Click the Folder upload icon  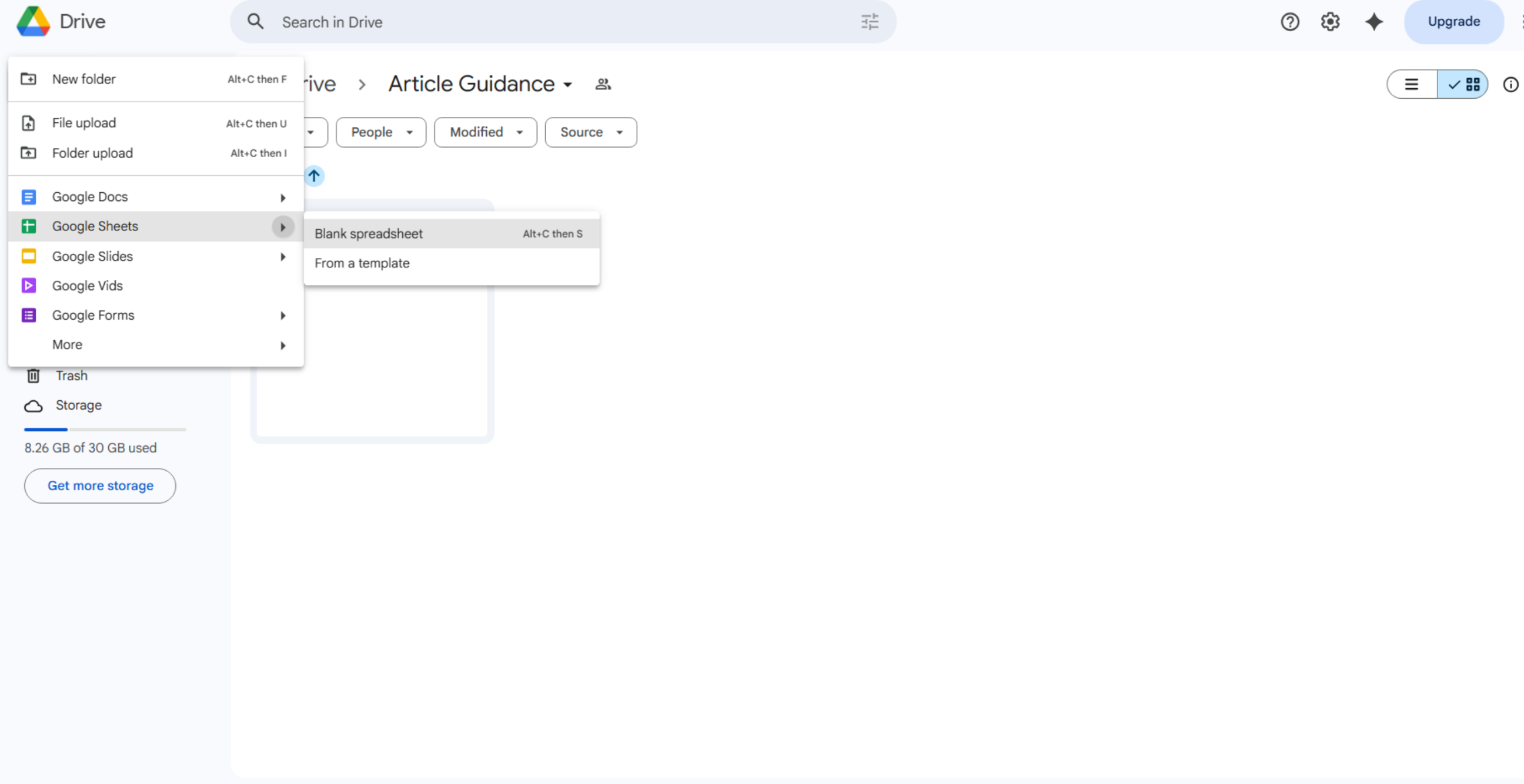(28, 153)
